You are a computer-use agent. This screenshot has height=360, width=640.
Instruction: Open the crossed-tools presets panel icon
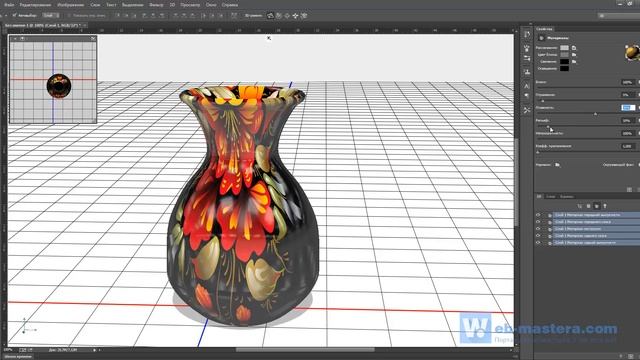[527, 110]
